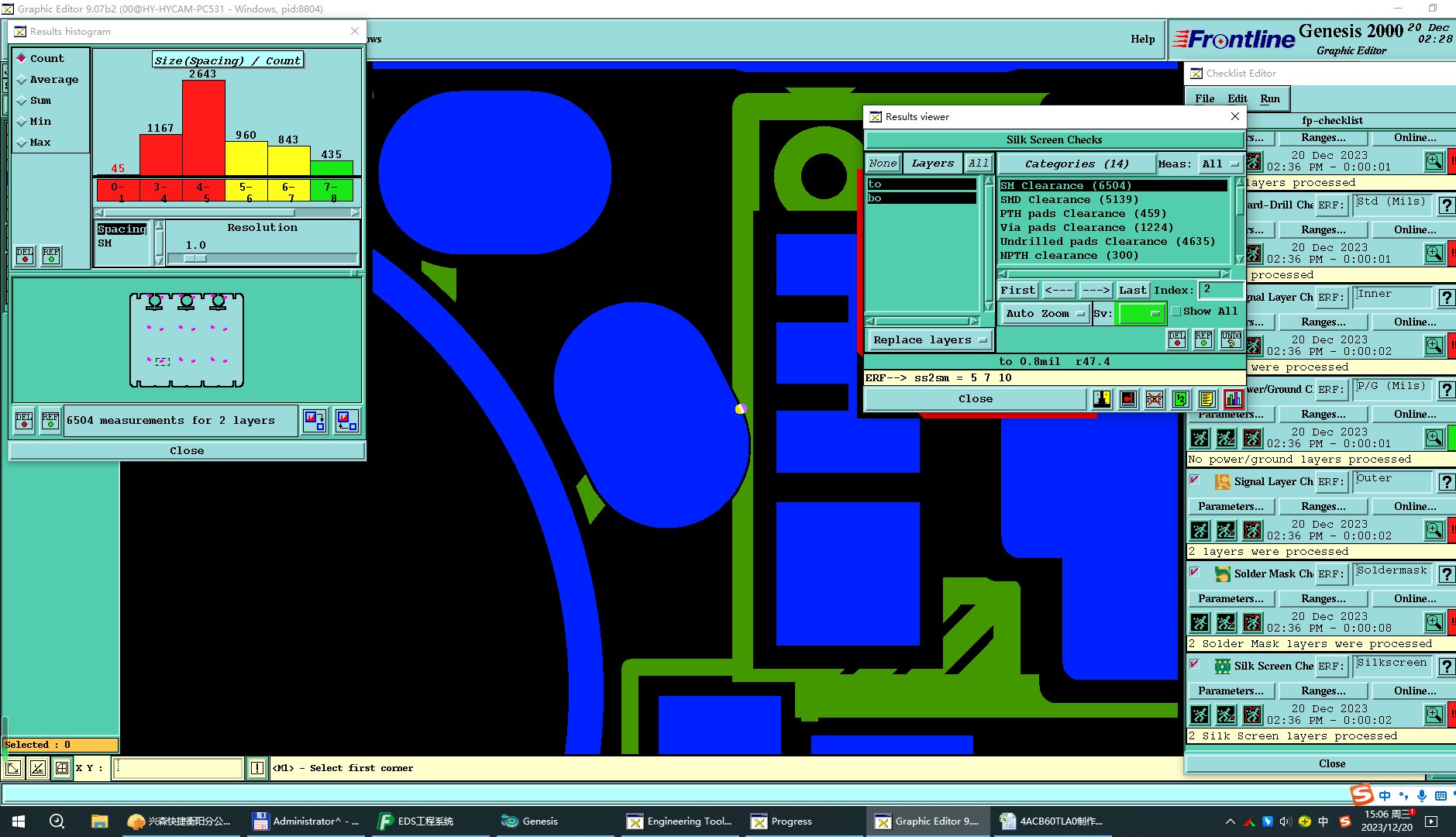Click the grid snap icon beside X Y field
The image size is (1456, 837).
[62, 768]
